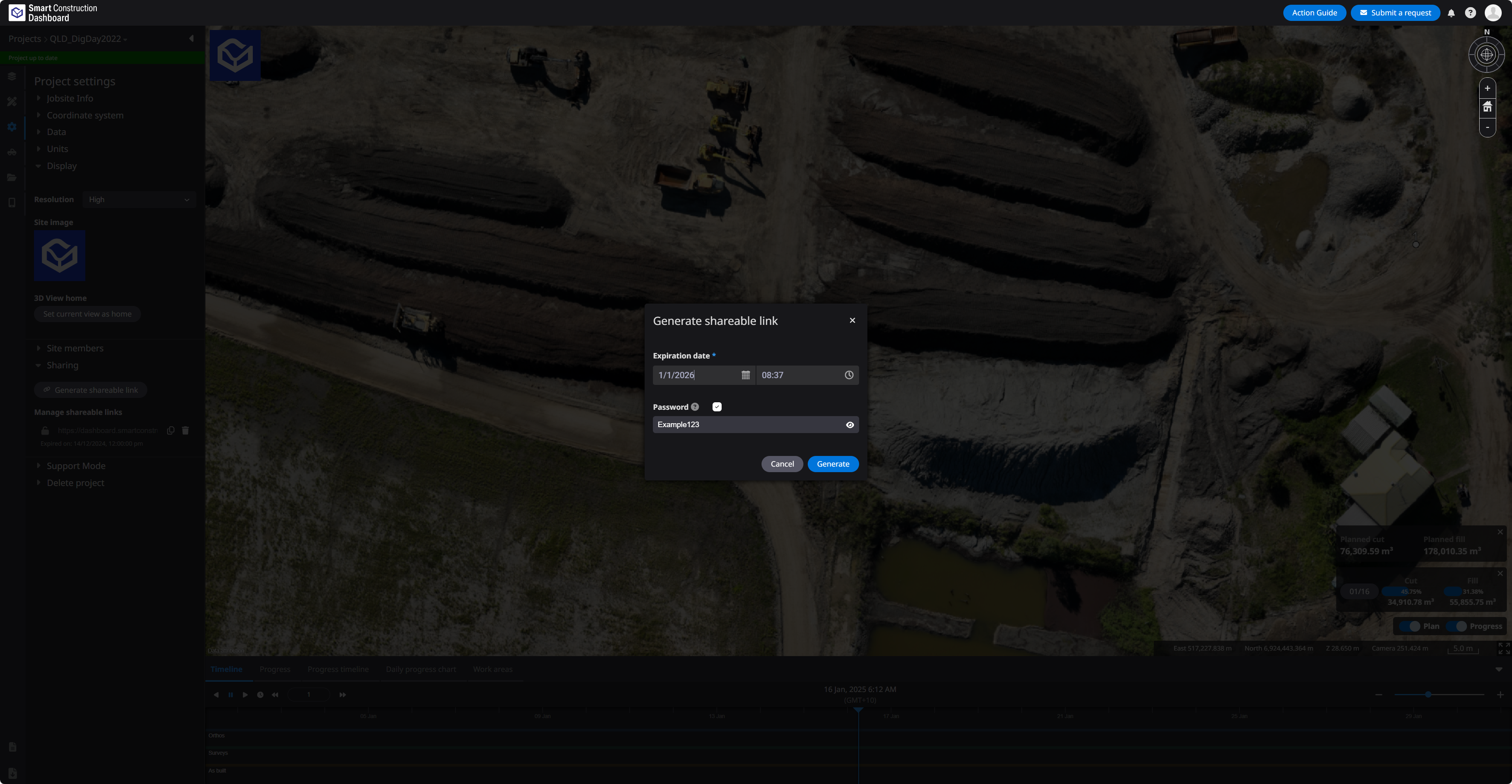Expand Jobsite Info section
1512x784 pixels.
[x=70, y=99]
